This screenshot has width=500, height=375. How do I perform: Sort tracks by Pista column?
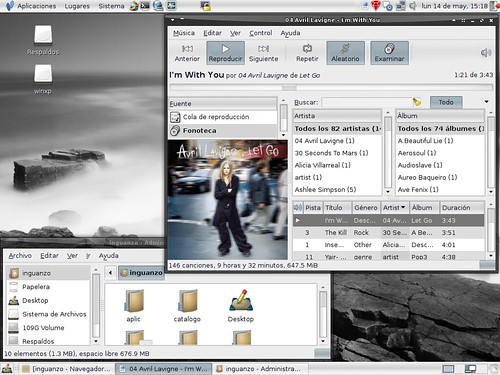click(313, 208)
